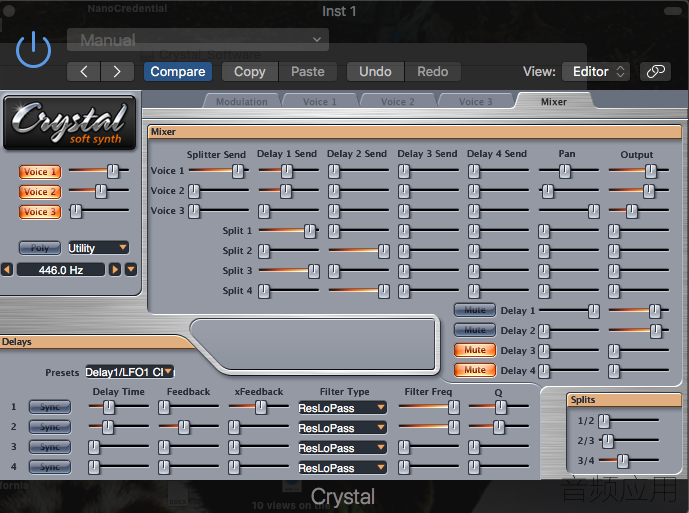Screen dimensions: 689x513
Task: Toggle Voice 2 enable button
Action: tap(40, 192)
